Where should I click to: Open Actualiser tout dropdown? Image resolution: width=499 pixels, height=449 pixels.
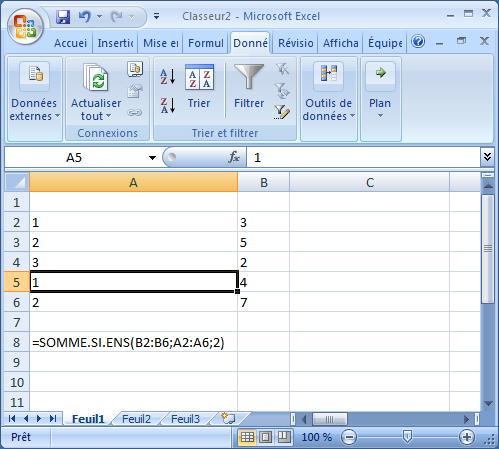[x=96, y=109]
